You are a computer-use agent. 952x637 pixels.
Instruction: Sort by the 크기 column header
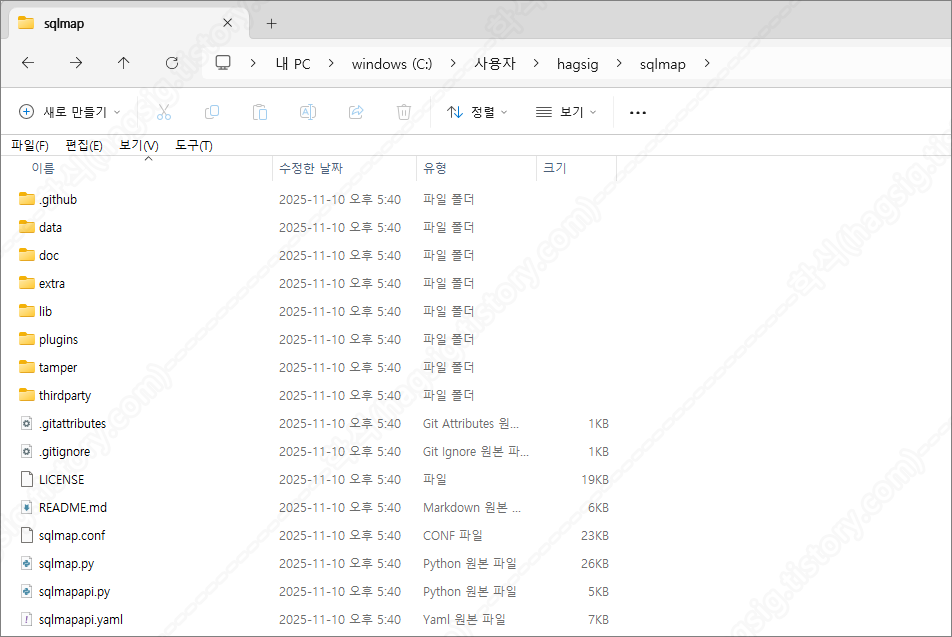pyautogui.click(x=554, y=168)
